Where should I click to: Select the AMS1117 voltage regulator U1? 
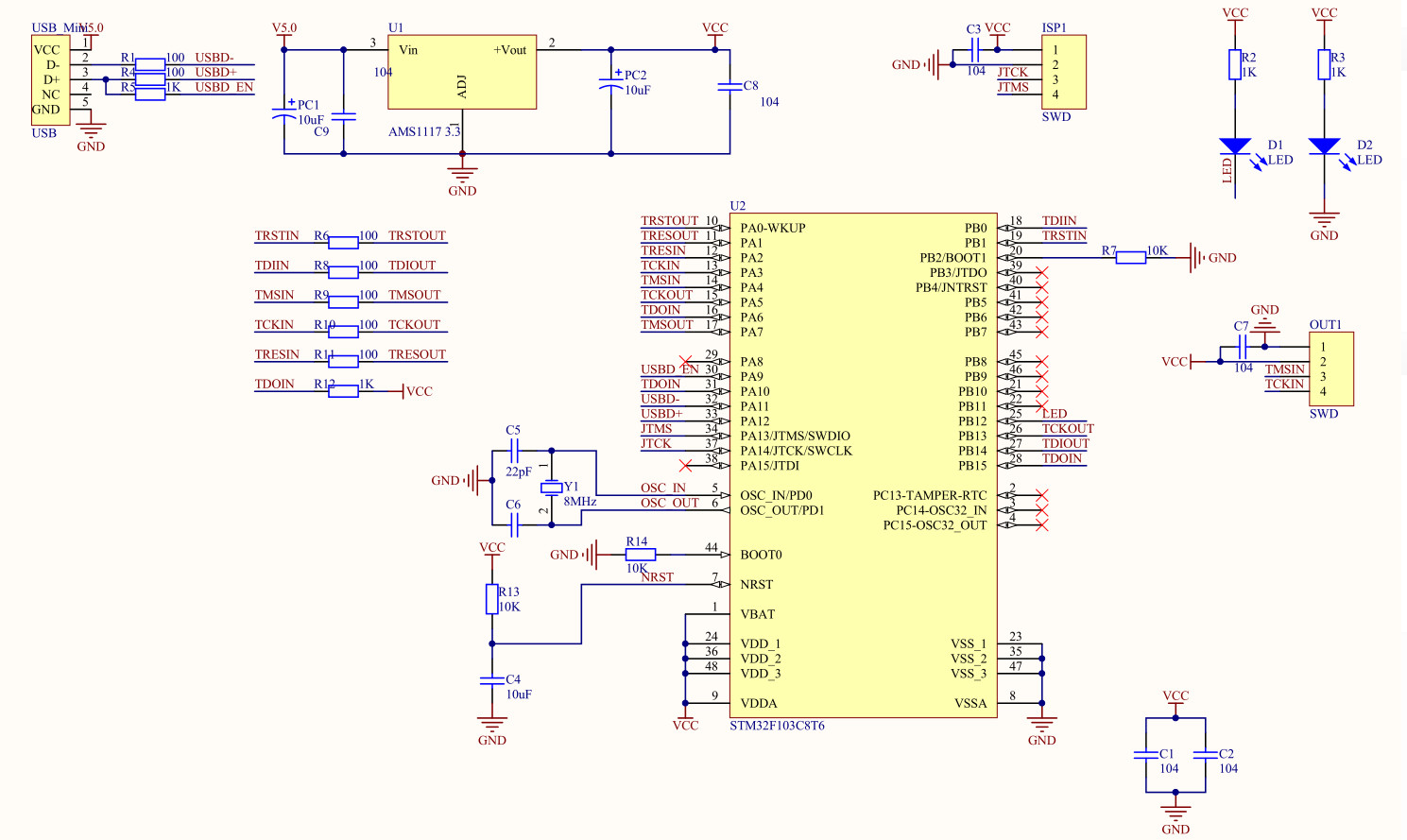pyautogui.click(x=461, y=71)
